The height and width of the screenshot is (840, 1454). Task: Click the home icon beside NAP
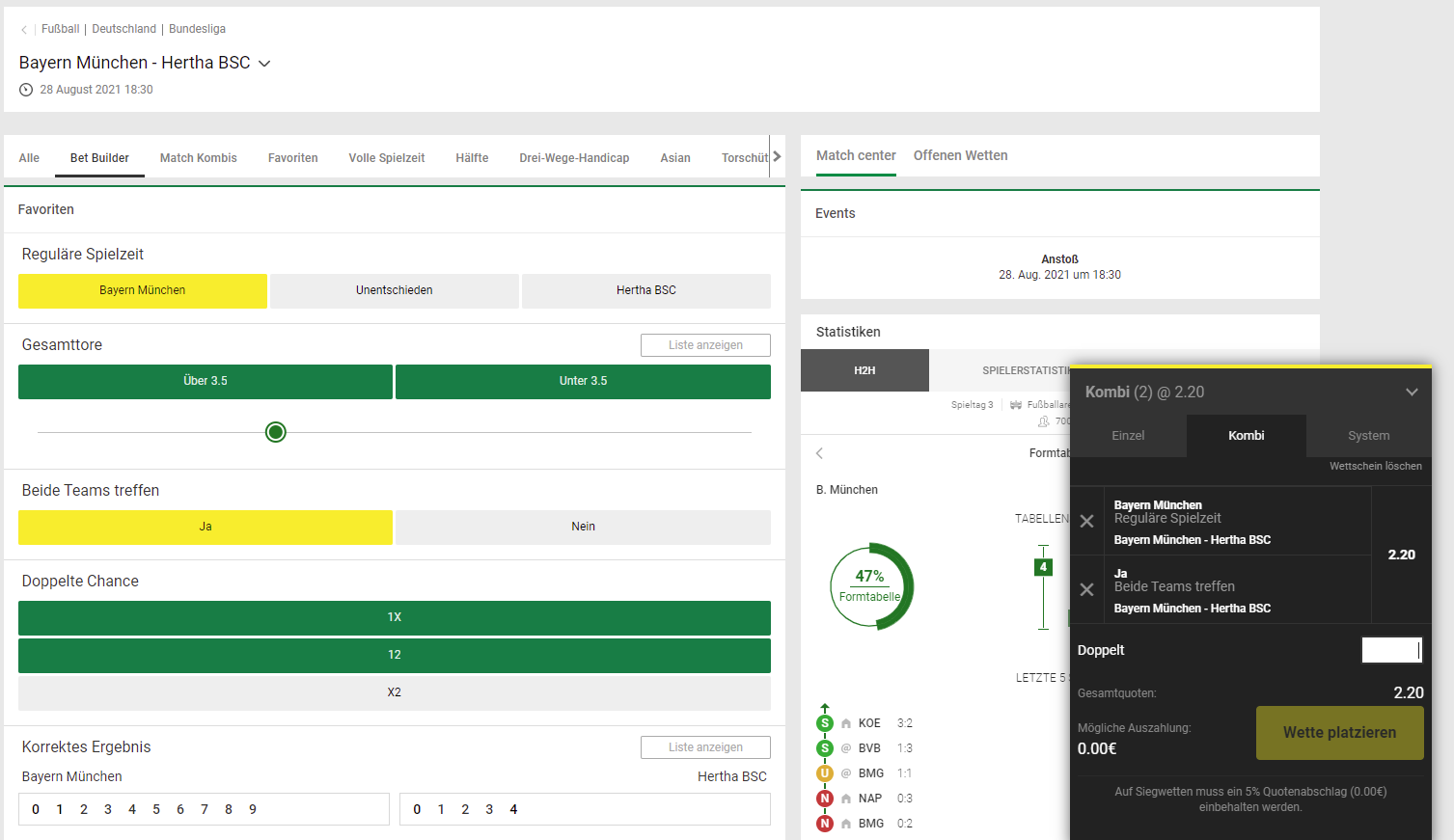(846, 799)
